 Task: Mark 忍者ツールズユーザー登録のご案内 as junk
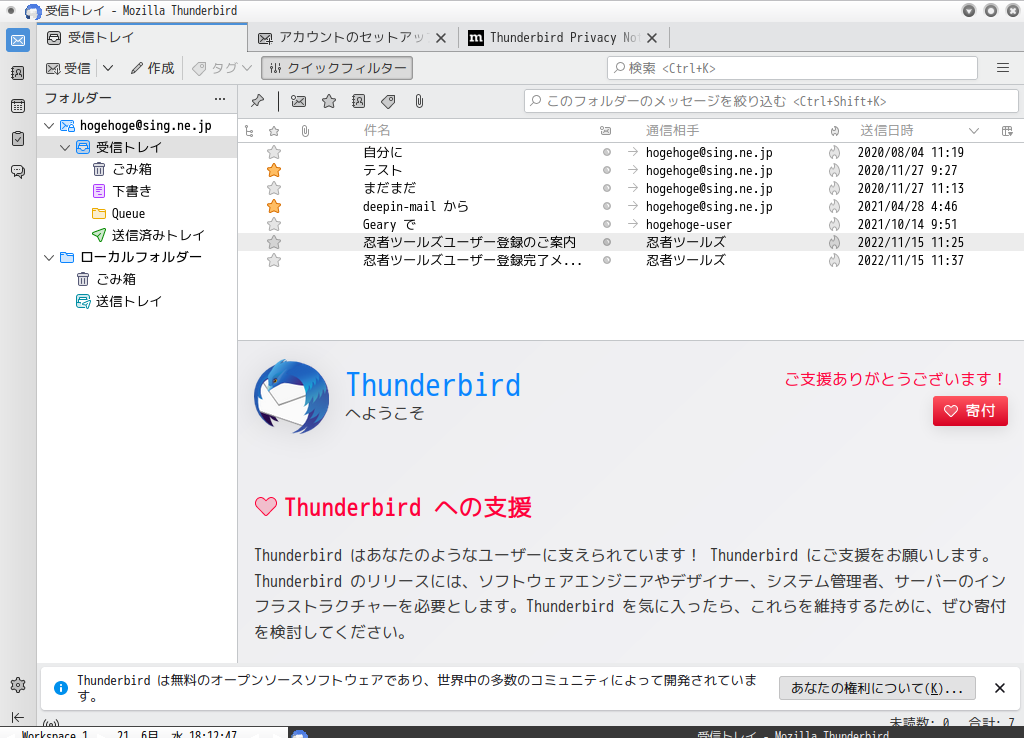[835, 242]
